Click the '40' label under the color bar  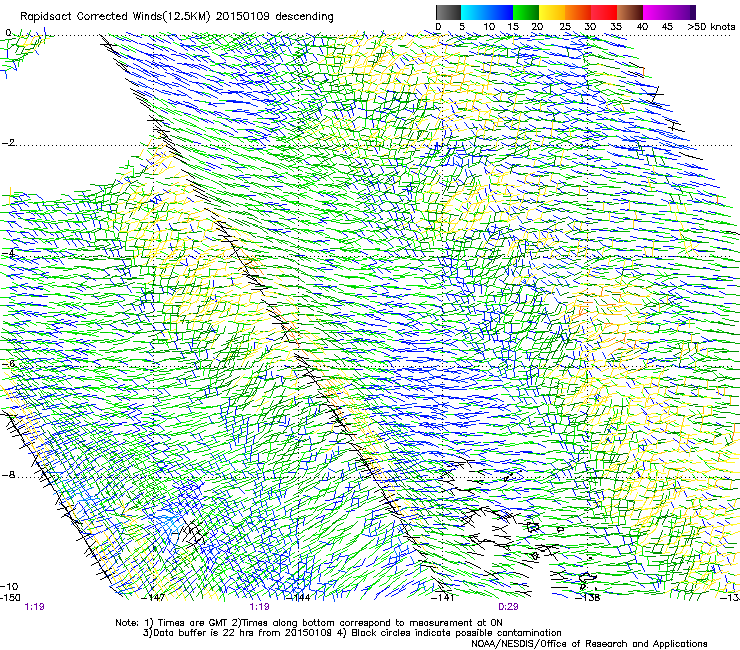point(642,27)
